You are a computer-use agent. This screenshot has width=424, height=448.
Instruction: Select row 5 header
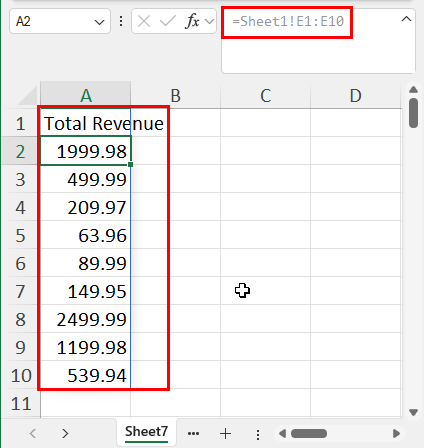click(20, 235)
